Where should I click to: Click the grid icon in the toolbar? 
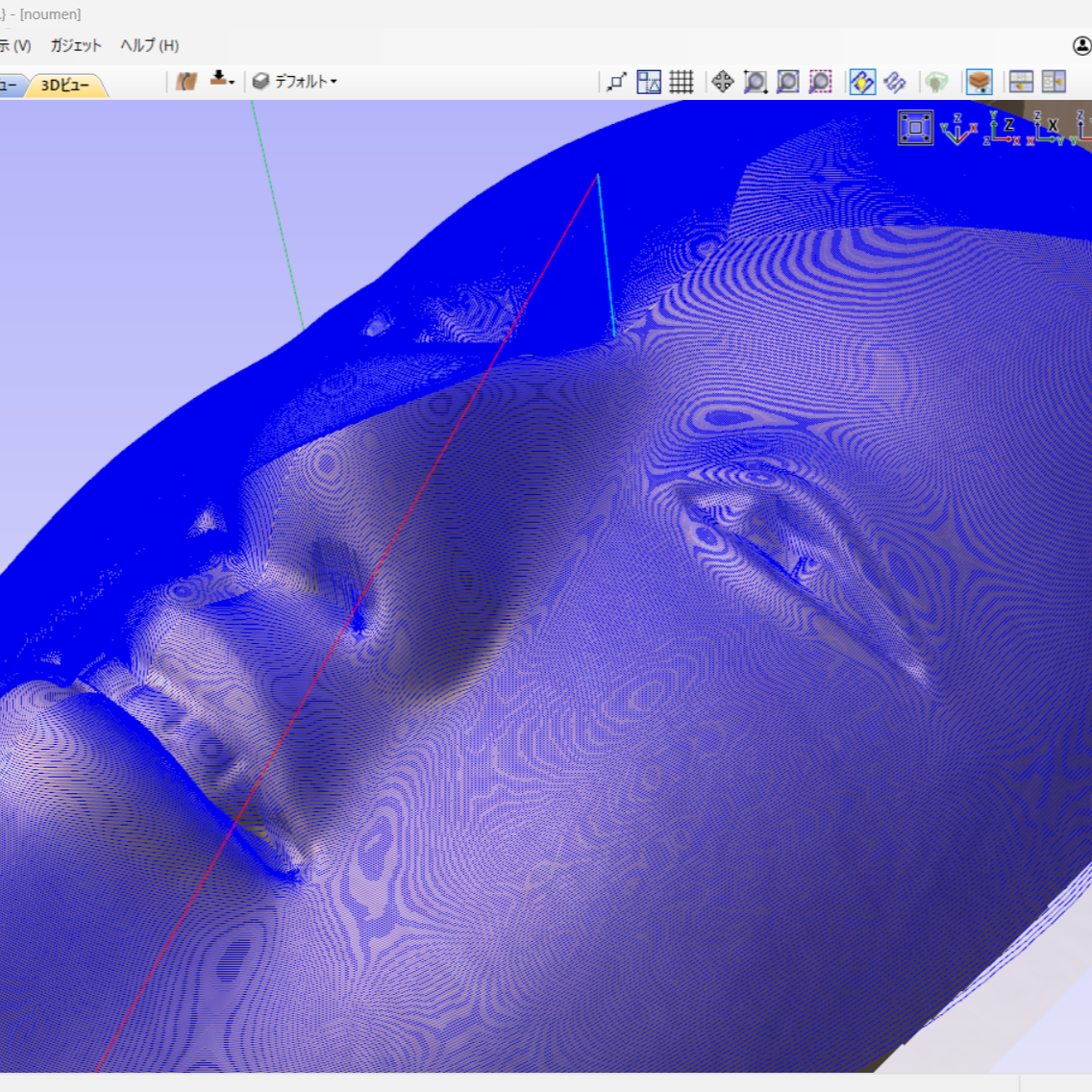pos(682,82)
